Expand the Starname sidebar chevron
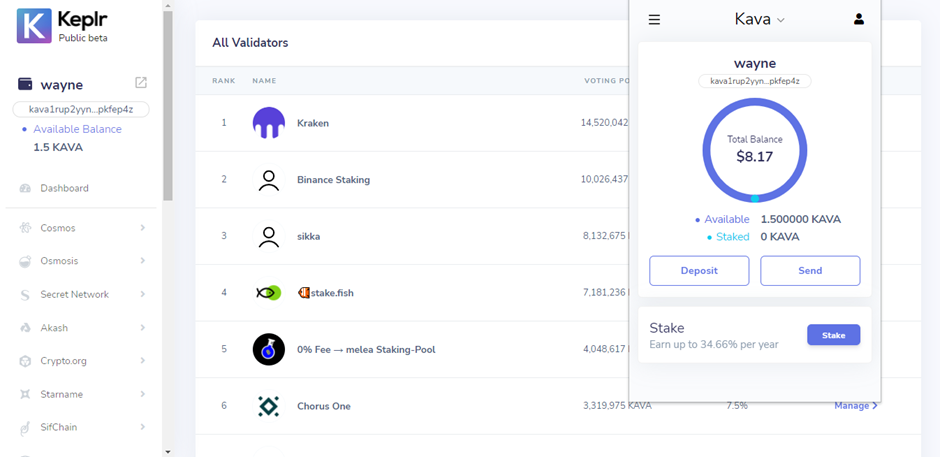The image size is (940, 457). point(143,394)
